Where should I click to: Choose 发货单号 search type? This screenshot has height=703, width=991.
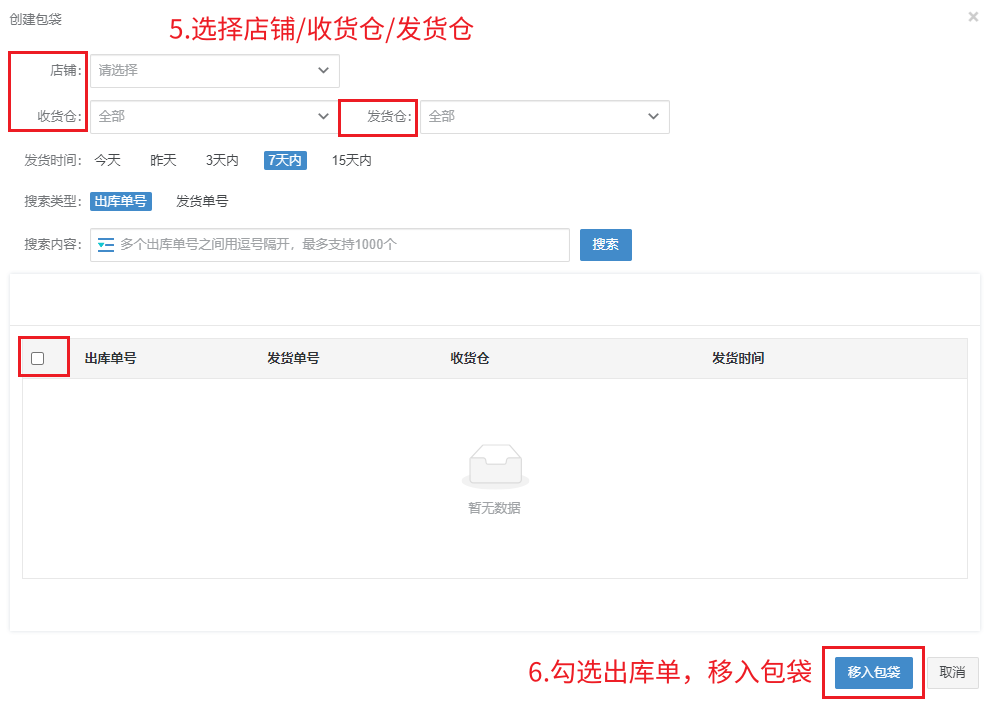[202, 202]
